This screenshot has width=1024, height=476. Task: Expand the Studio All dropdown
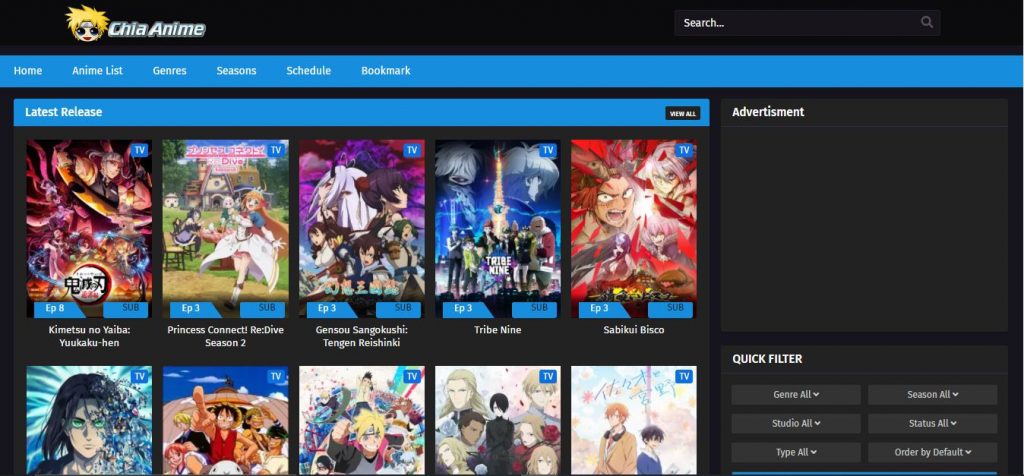point(796,423)
